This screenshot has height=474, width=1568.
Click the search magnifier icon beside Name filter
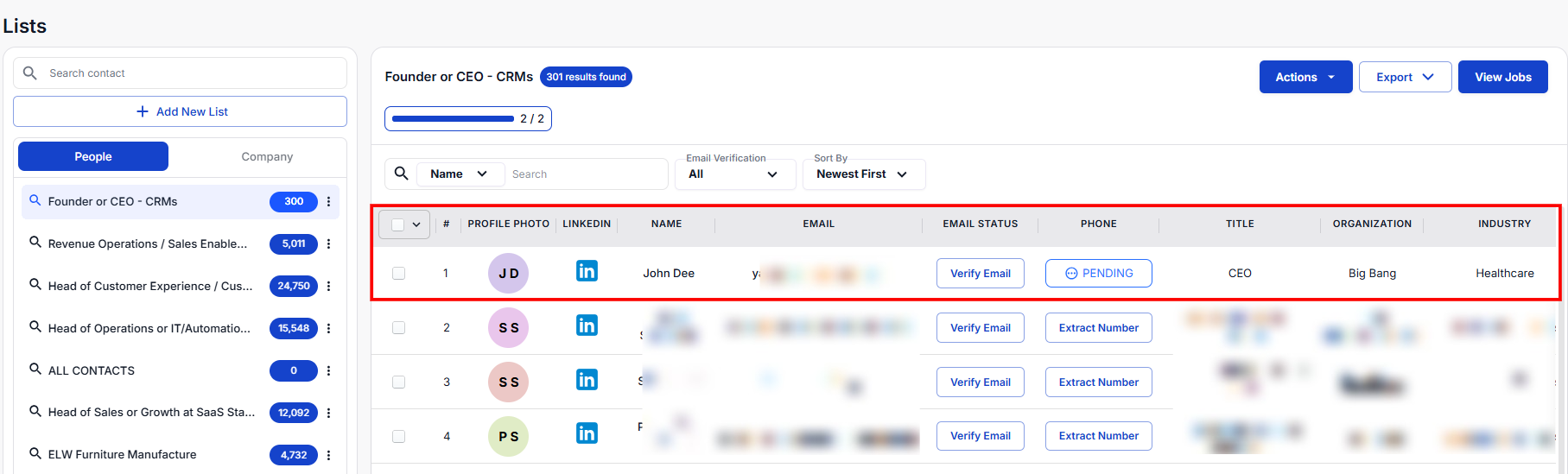[x=402, y=174]
